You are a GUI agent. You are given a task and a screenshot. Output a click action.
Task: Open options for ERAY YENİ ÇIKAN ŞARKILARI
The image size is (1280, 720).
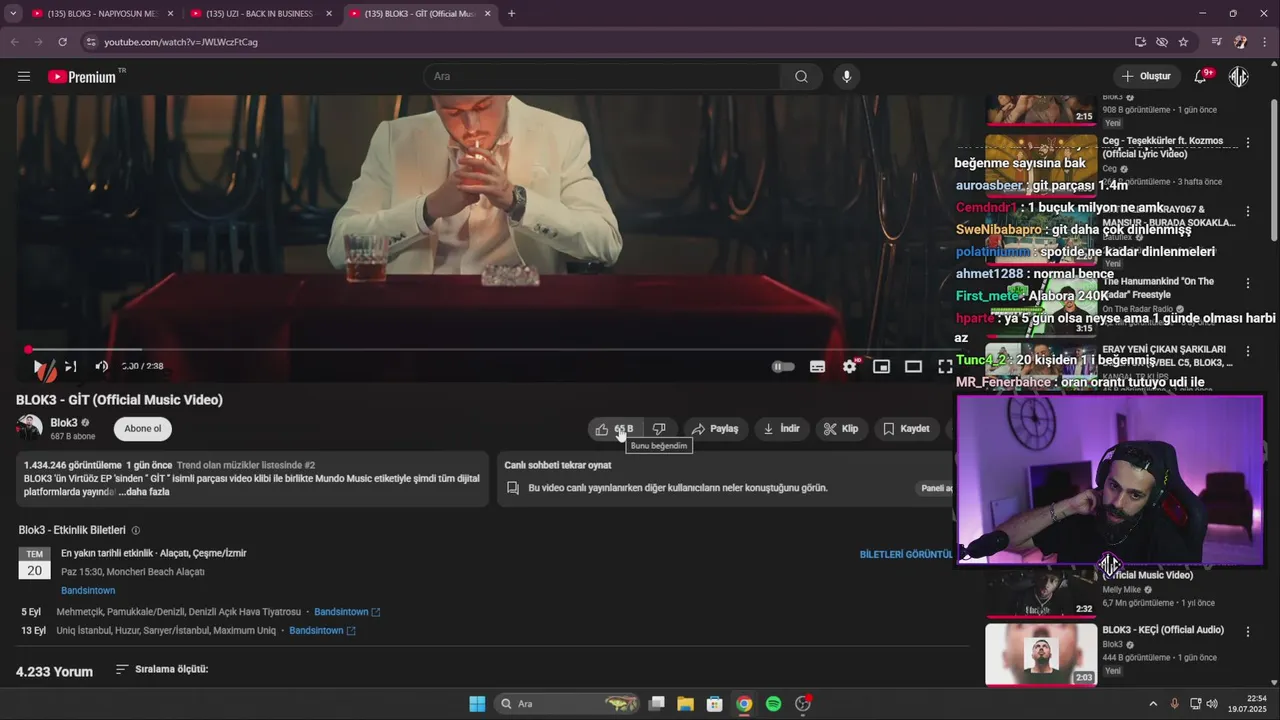(x=1248, y=352)
